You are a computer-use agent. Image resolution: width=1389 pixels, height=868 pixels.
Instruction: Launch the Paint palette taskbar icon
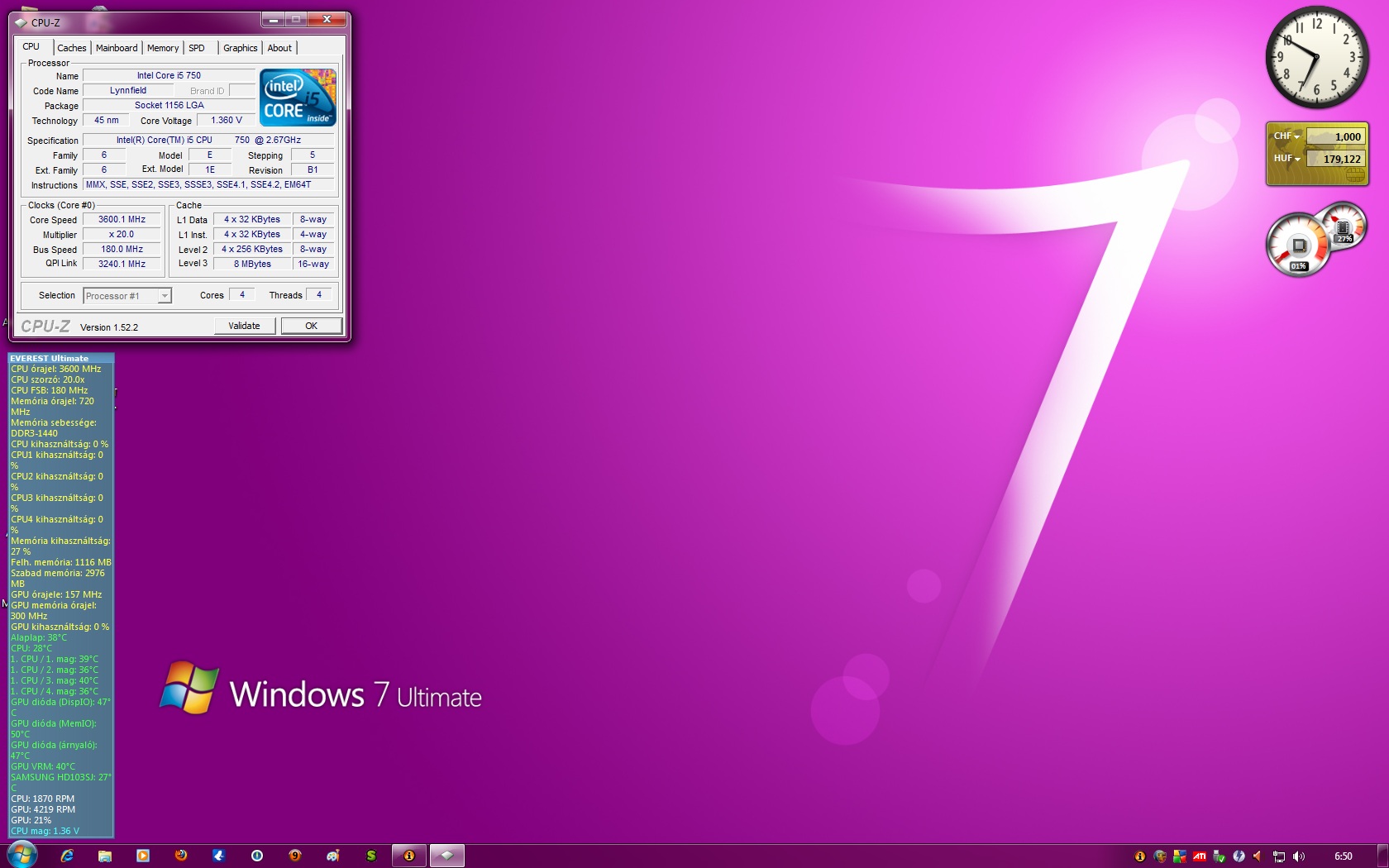(333, 856)
